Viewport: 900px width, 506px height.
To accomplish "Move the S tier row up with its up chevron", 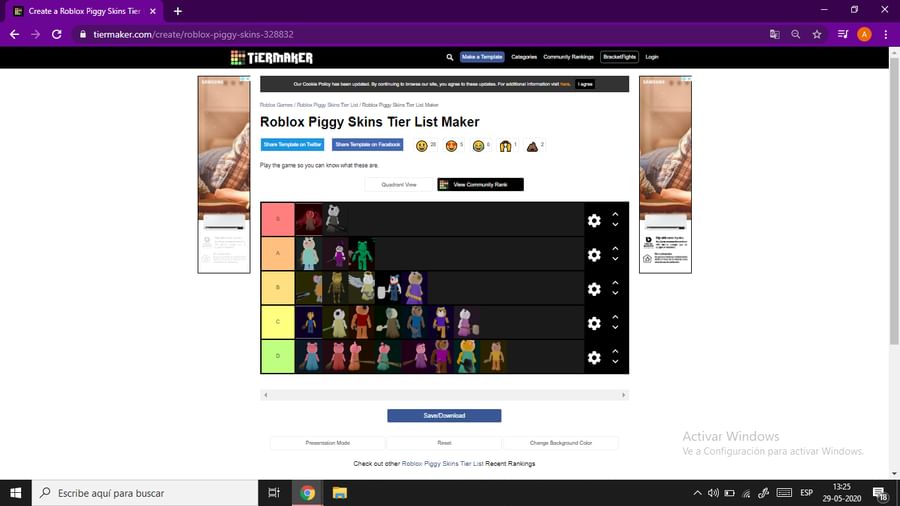I will 615,214.
